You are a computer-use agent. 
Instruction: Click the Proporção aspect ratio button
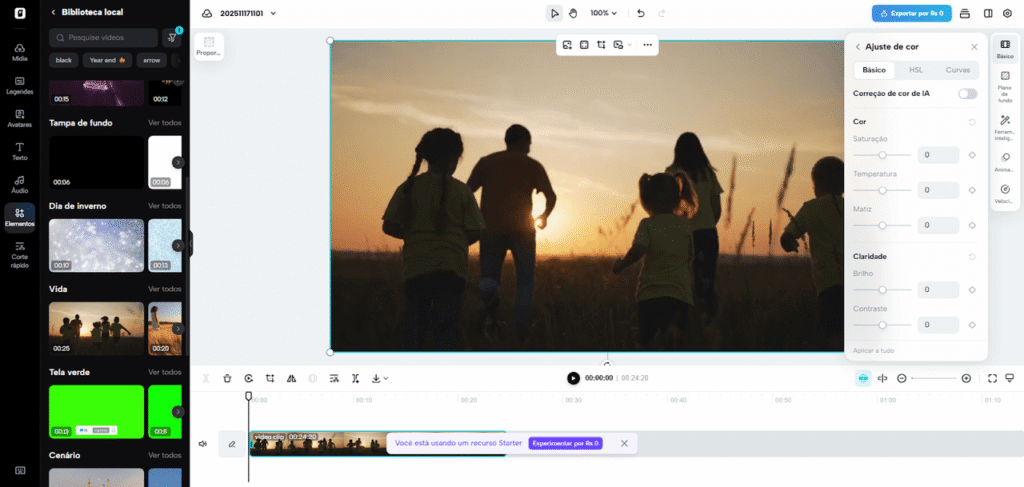click(209, 46)
